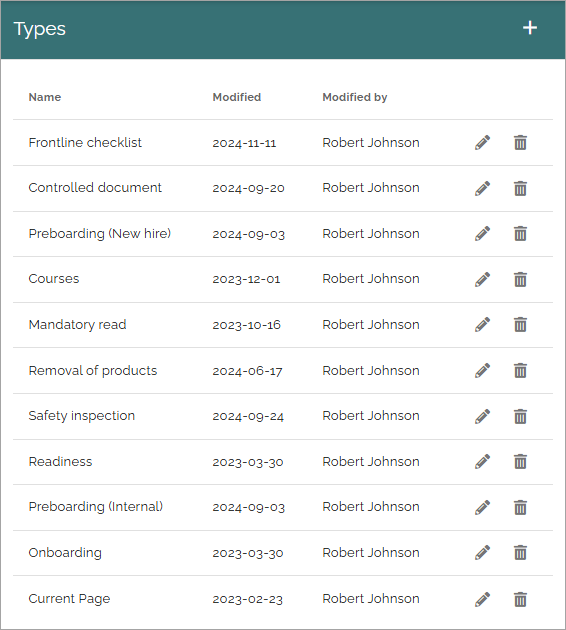Edit the Mandatory read type
The width and height of the screenshot is (566, 630).
pyautogui.click(x=482, y=325)
